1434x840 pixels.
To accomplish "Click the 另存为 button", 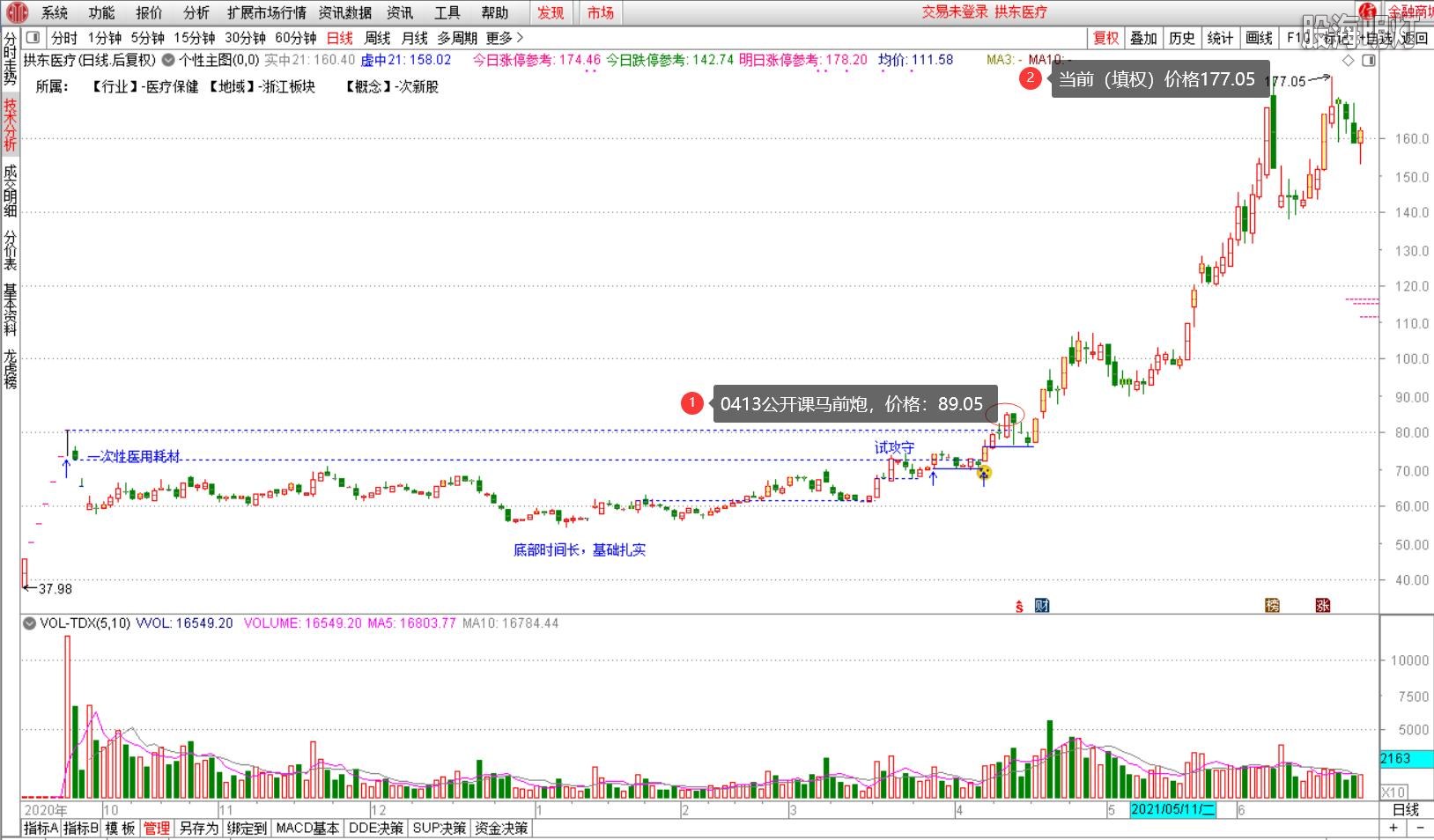I will point(198,829).
